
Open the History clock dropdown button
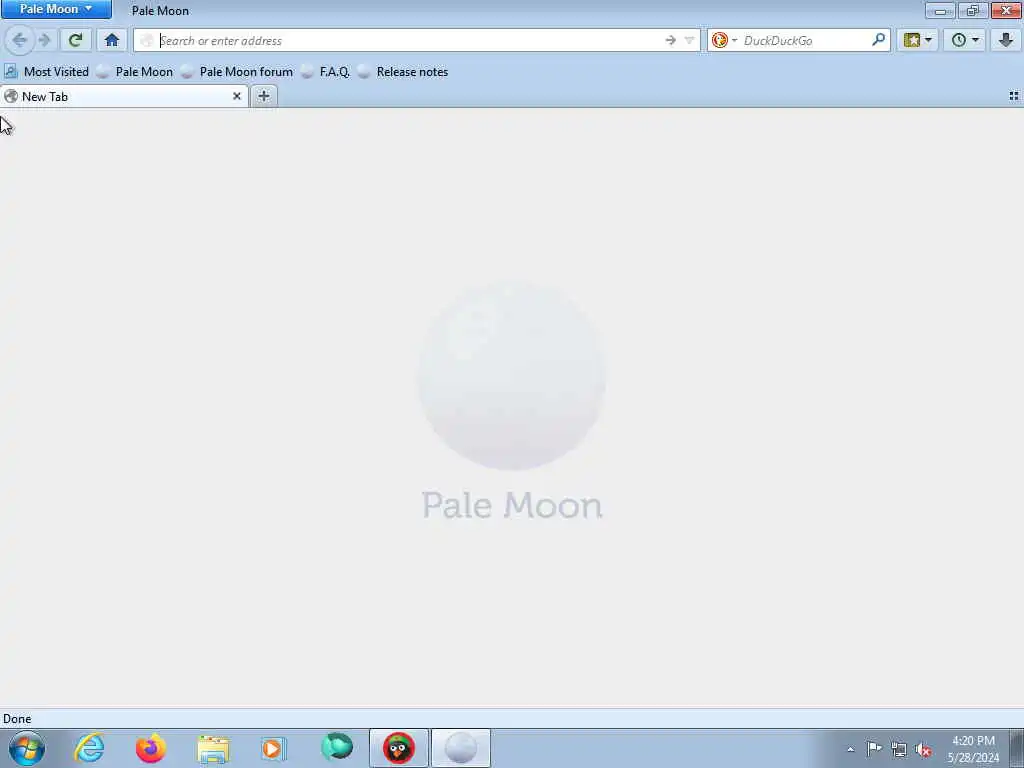[965, 40]
